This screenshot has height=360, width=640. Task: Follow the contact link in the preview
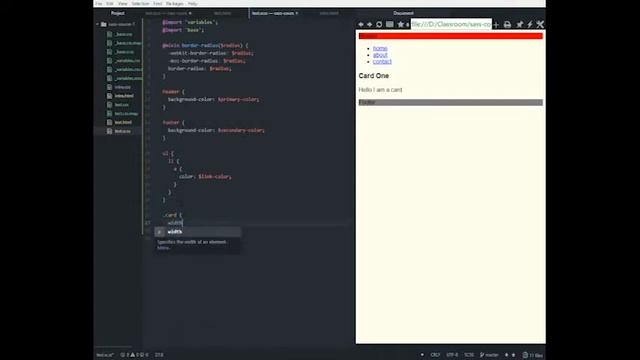382,62
